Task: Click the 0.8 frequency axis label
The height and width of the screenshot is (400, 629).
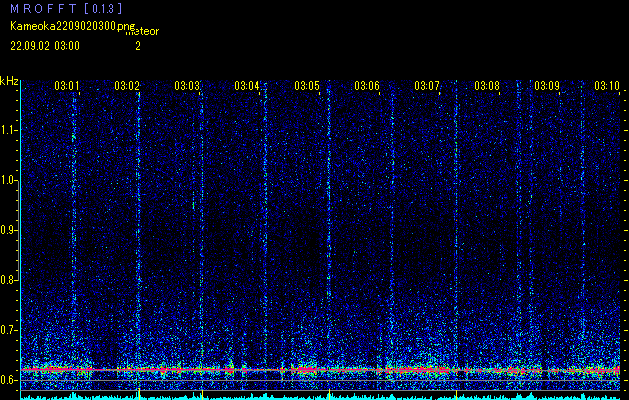Action: pyautogui.click(x=8, y=280)
